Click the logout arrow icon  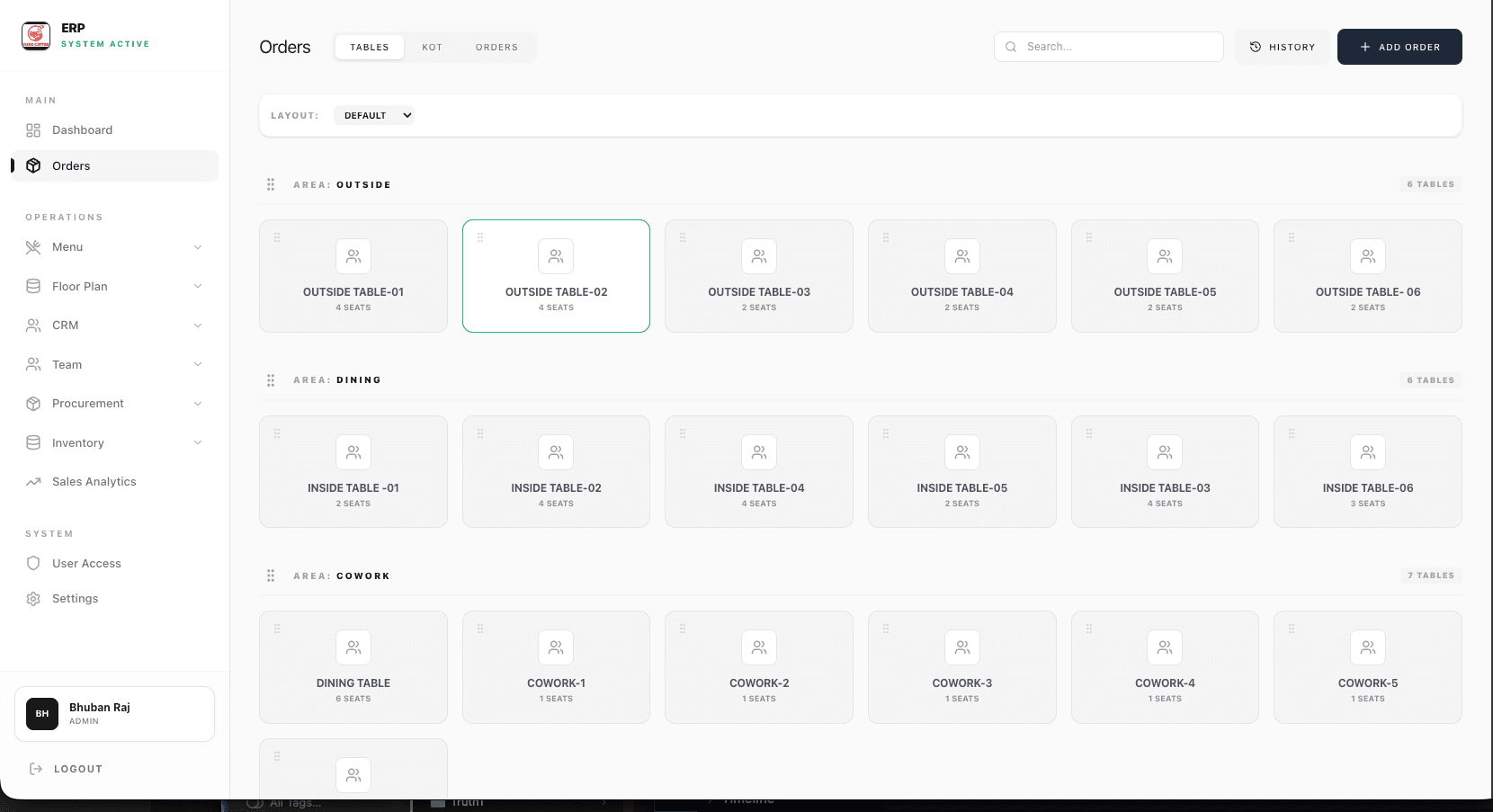point(36,769)
